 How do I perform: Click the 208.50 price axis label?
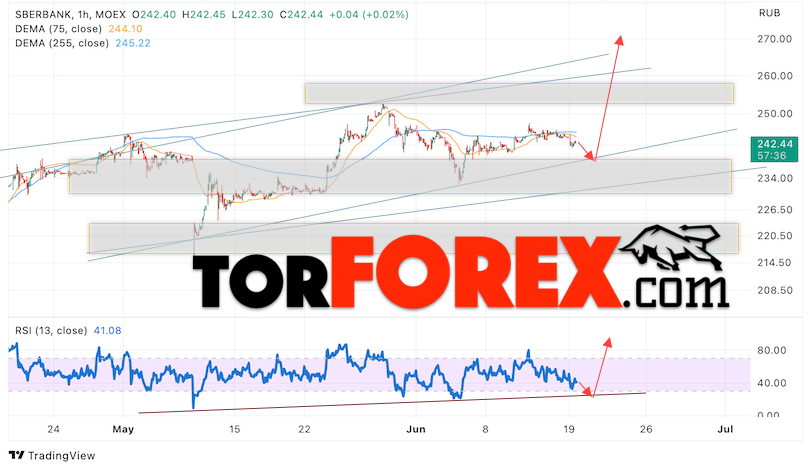tap(775, 291)
